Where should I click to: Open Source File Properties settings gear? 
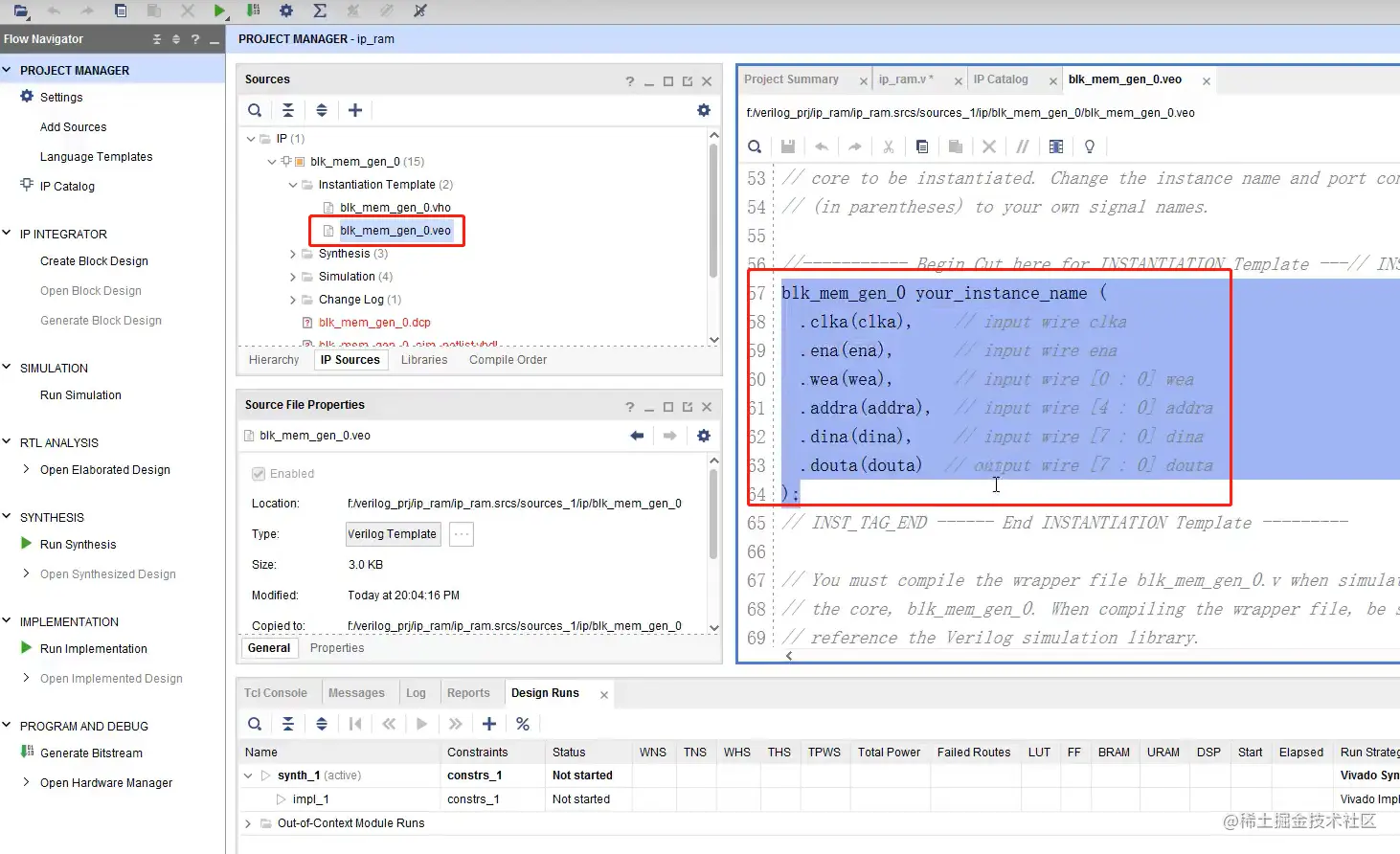click(704, 436)
